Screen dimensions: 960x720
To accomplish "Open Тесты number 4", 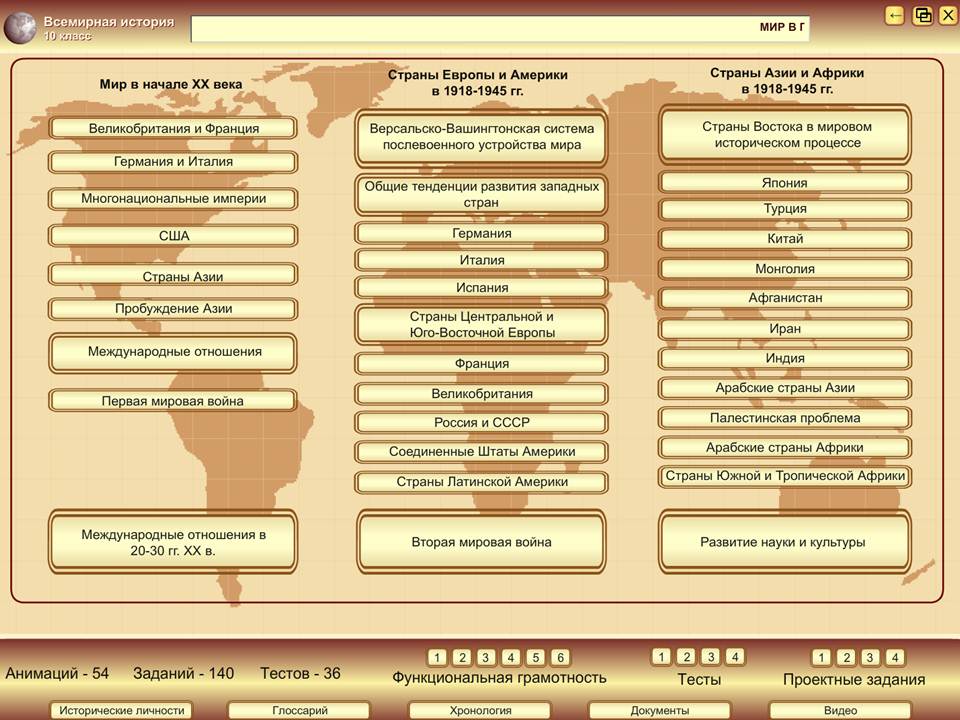I will (x=735, y=657).
